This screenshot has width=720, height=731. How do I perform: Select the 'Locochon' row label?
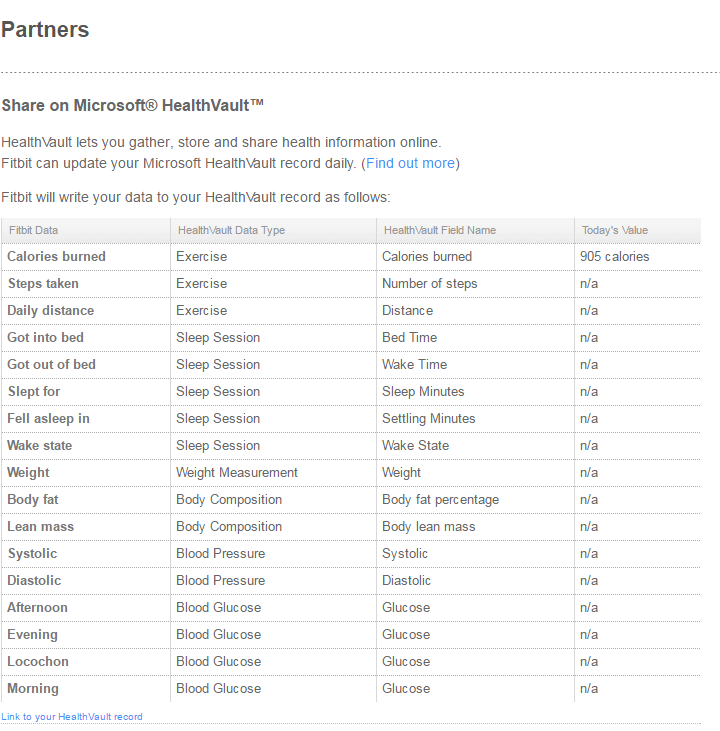37,662
